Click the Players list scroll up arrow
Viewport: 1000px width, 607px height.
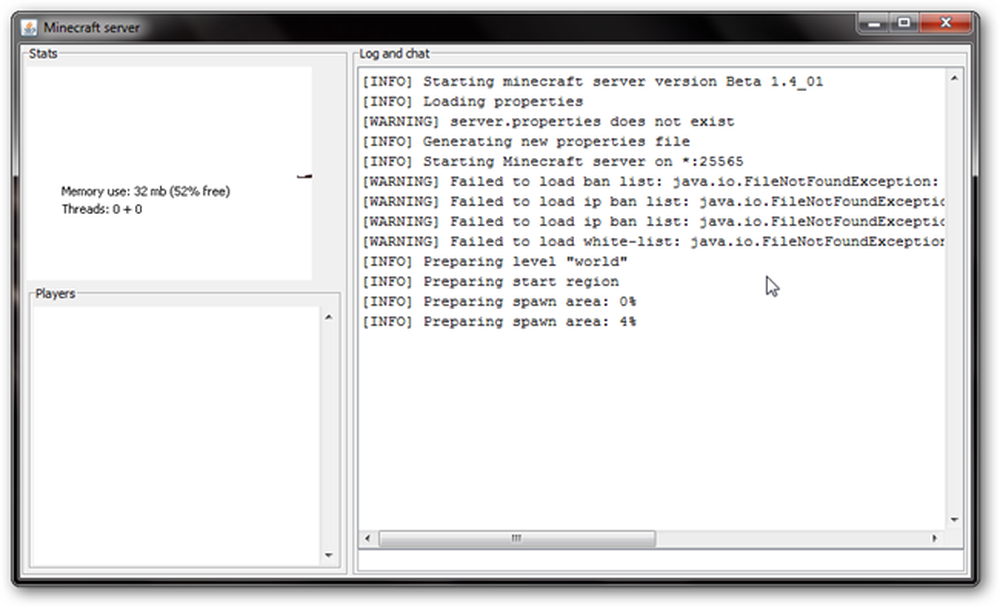[328, 317]
